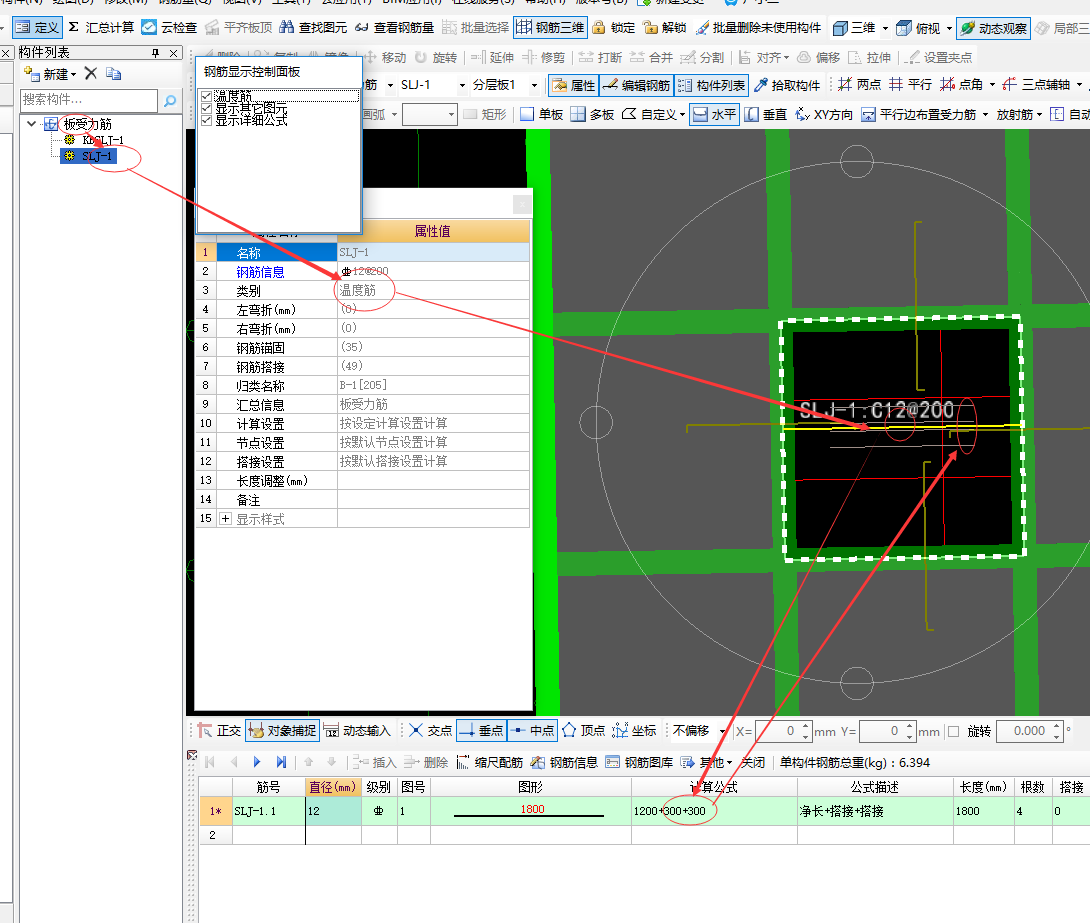Click 编辑钢筋 edit rebar button
The width and height of the screenshot is (1090, 923).
636,85
